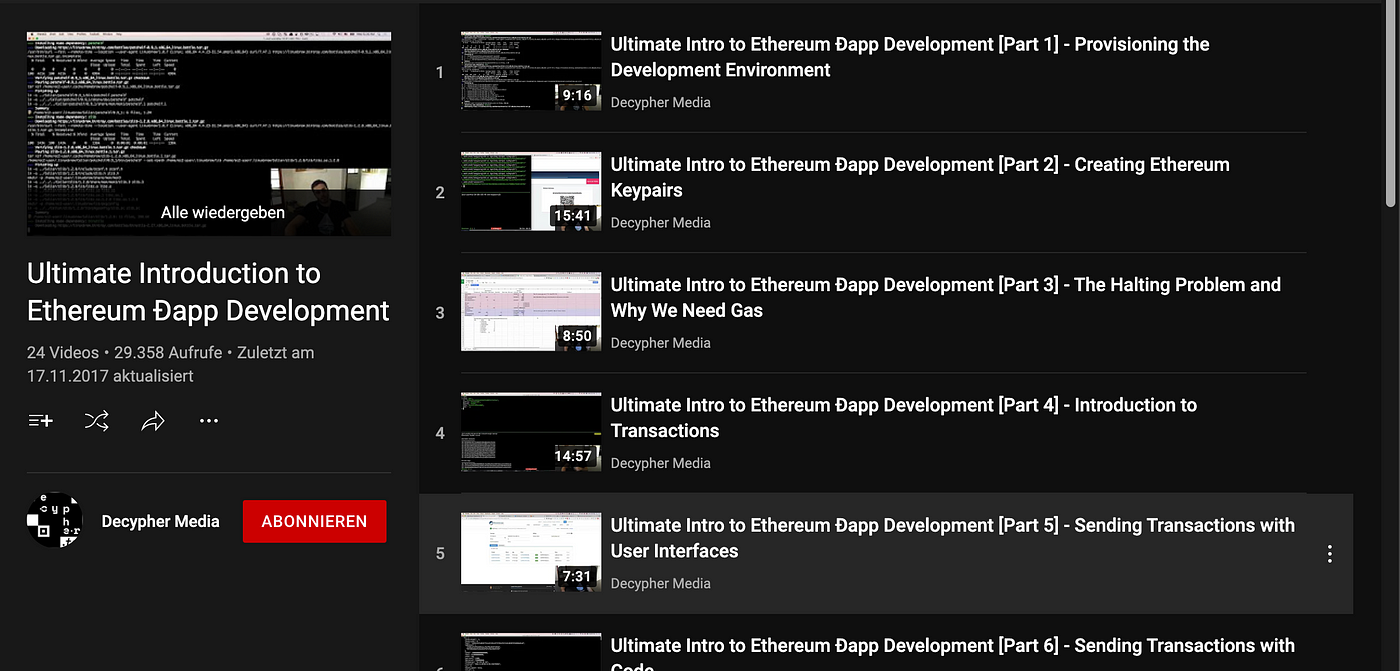Click Decypher Media under Part 2 video
Image resolution: width=1400 pixels, height=671 pixels.
point(660,222)
